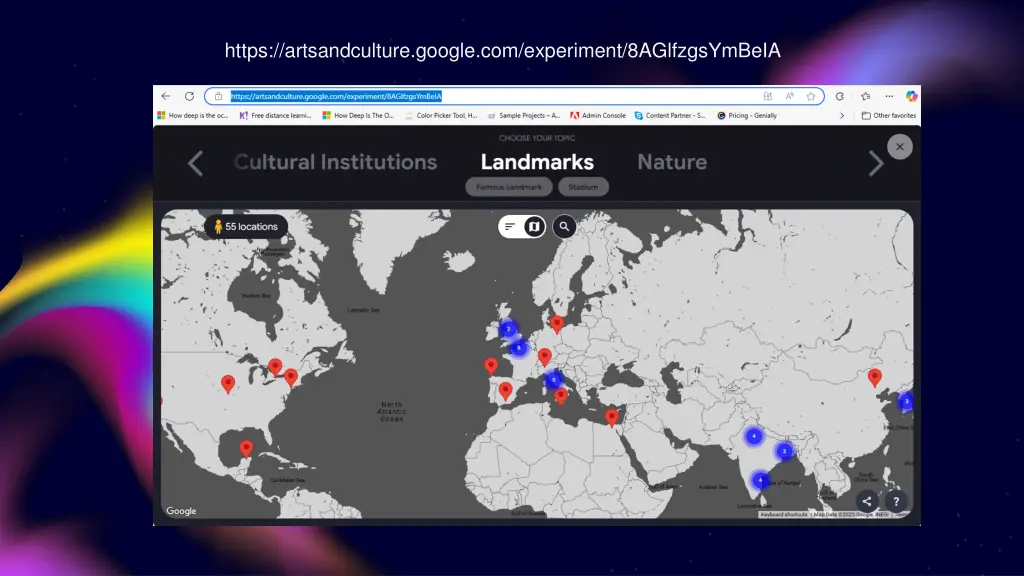1024x576 pixels.
Task: Select the red pin over Mexico's Yucatán
Action: 246,448
